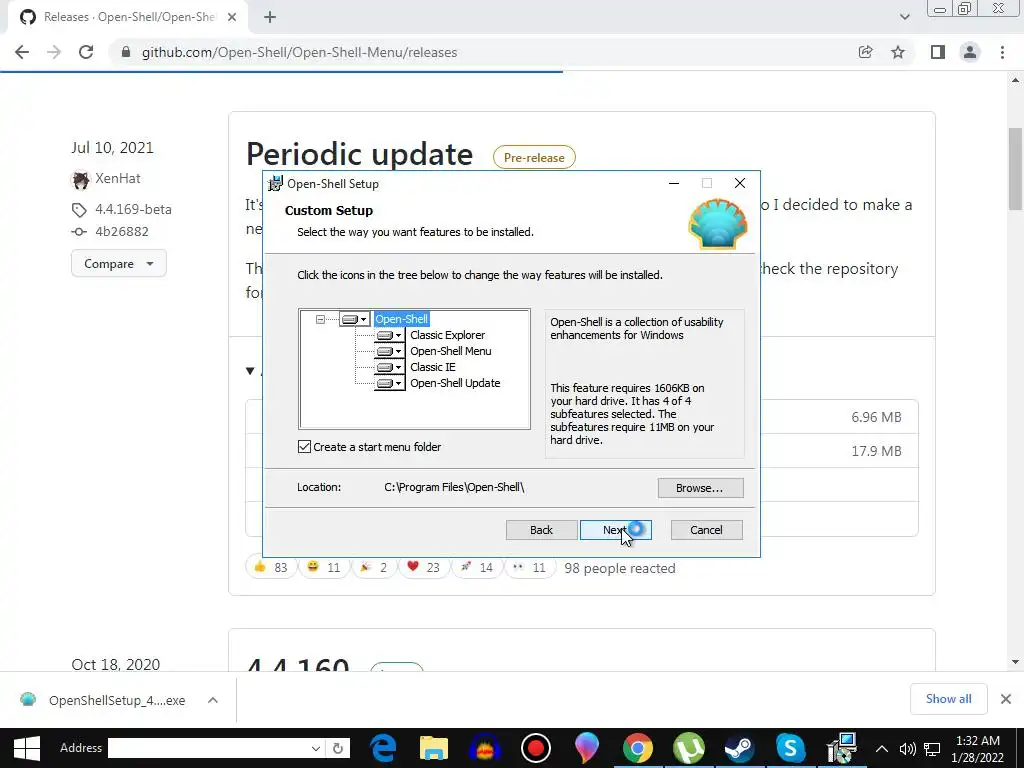Close the Releases Open-Shell tab
Screen dimensions: 1024x768
(232, 17)
